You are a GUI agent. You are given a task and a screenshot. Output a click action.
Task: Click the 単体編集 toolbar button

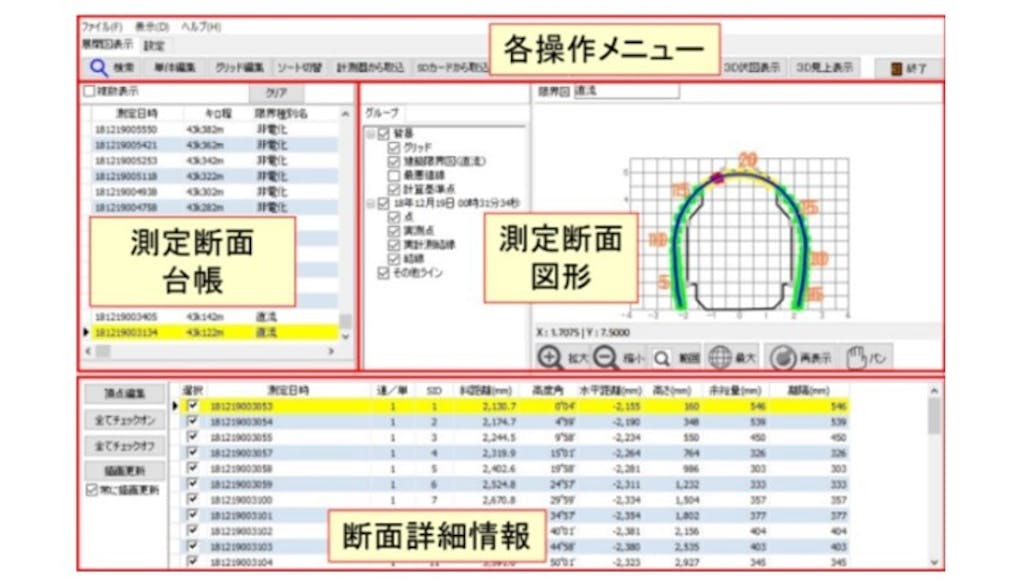[x=174, y=67]
